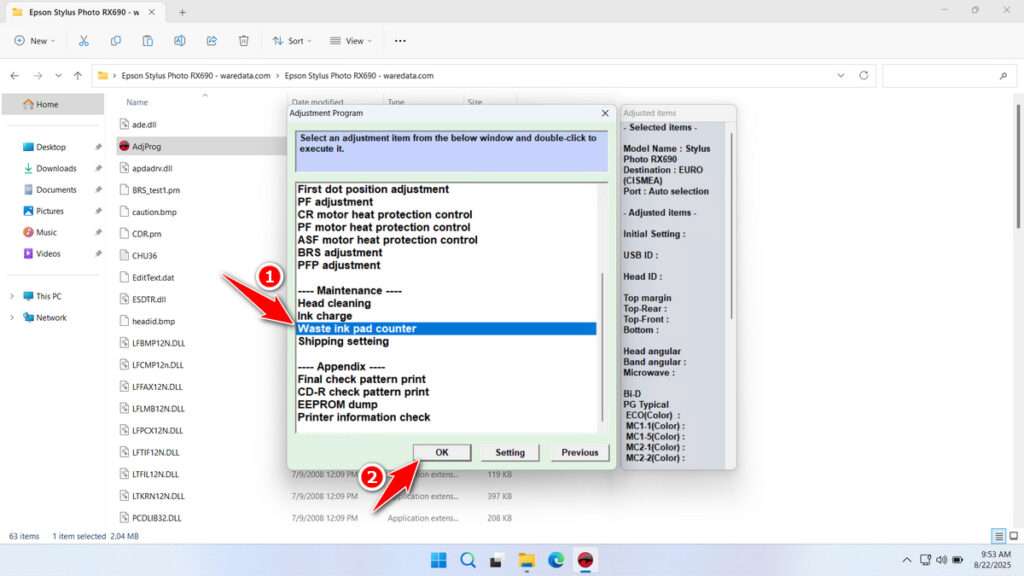Click first breadcrumb Epson Stylus Photo RX690 folder

pos(196,76)
